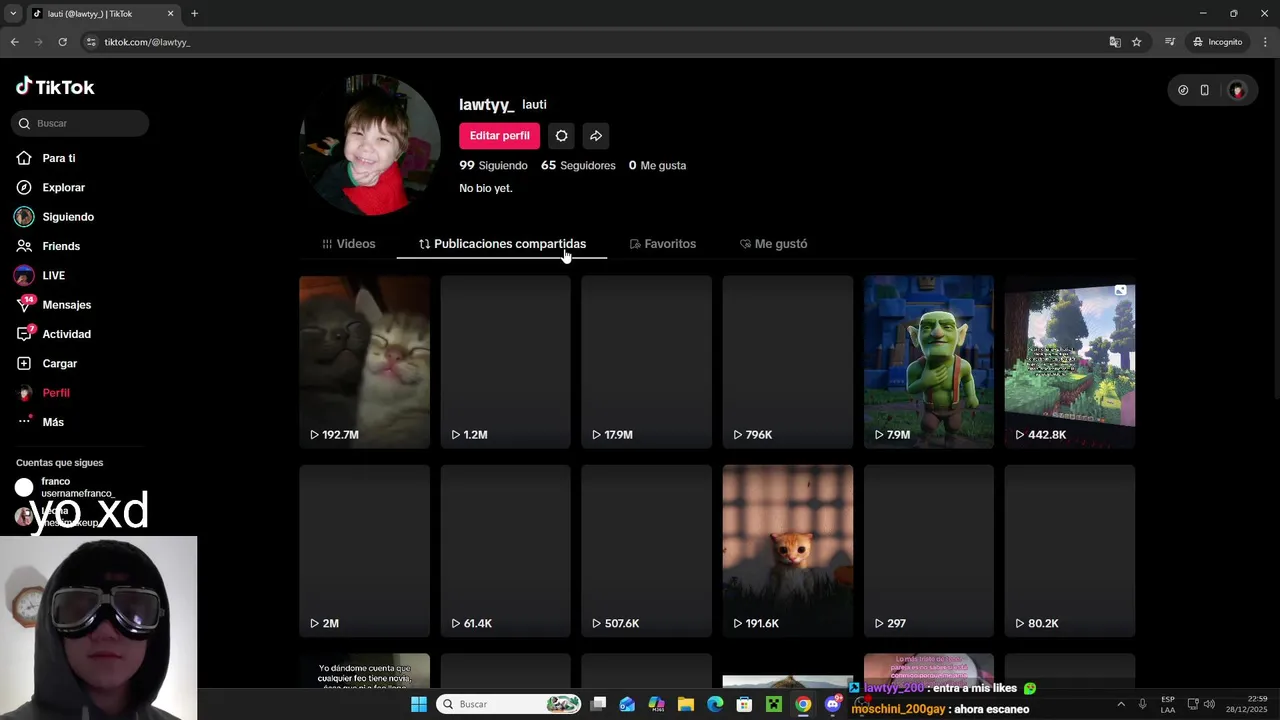
Task: Open the Chrome three-dot menu
Action: point(1265,42)
